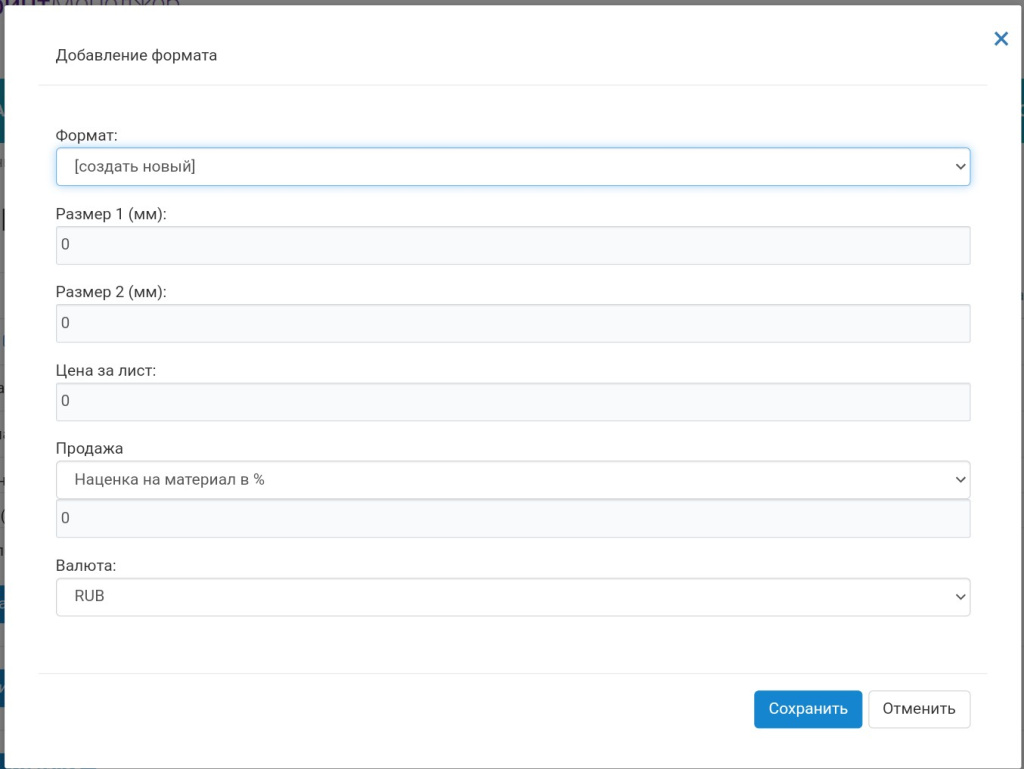Viewport: 1024px width, 769px height.
Task: Focus the Размер 1 (мм) input field
Action: pos(512,245)
